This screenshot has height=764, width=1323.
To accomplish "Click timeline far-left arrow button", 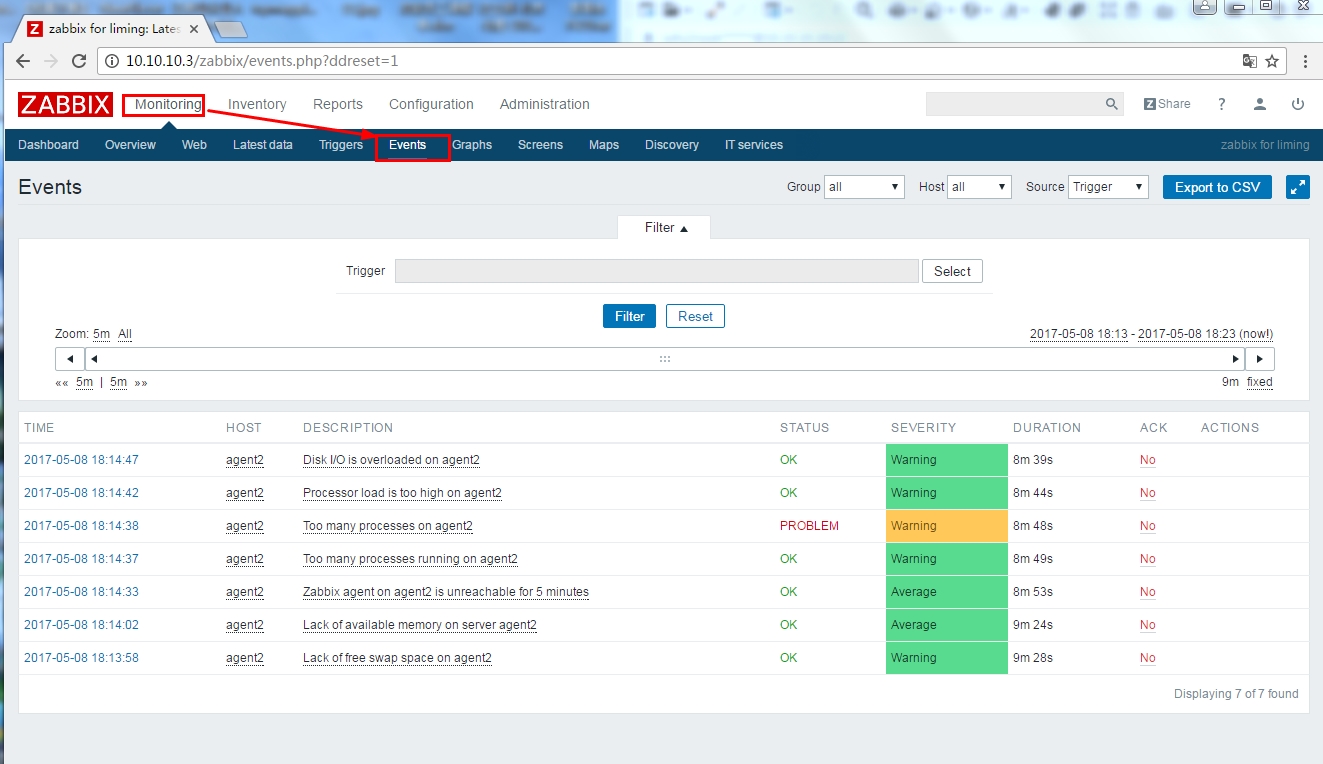I will (69, 359).
